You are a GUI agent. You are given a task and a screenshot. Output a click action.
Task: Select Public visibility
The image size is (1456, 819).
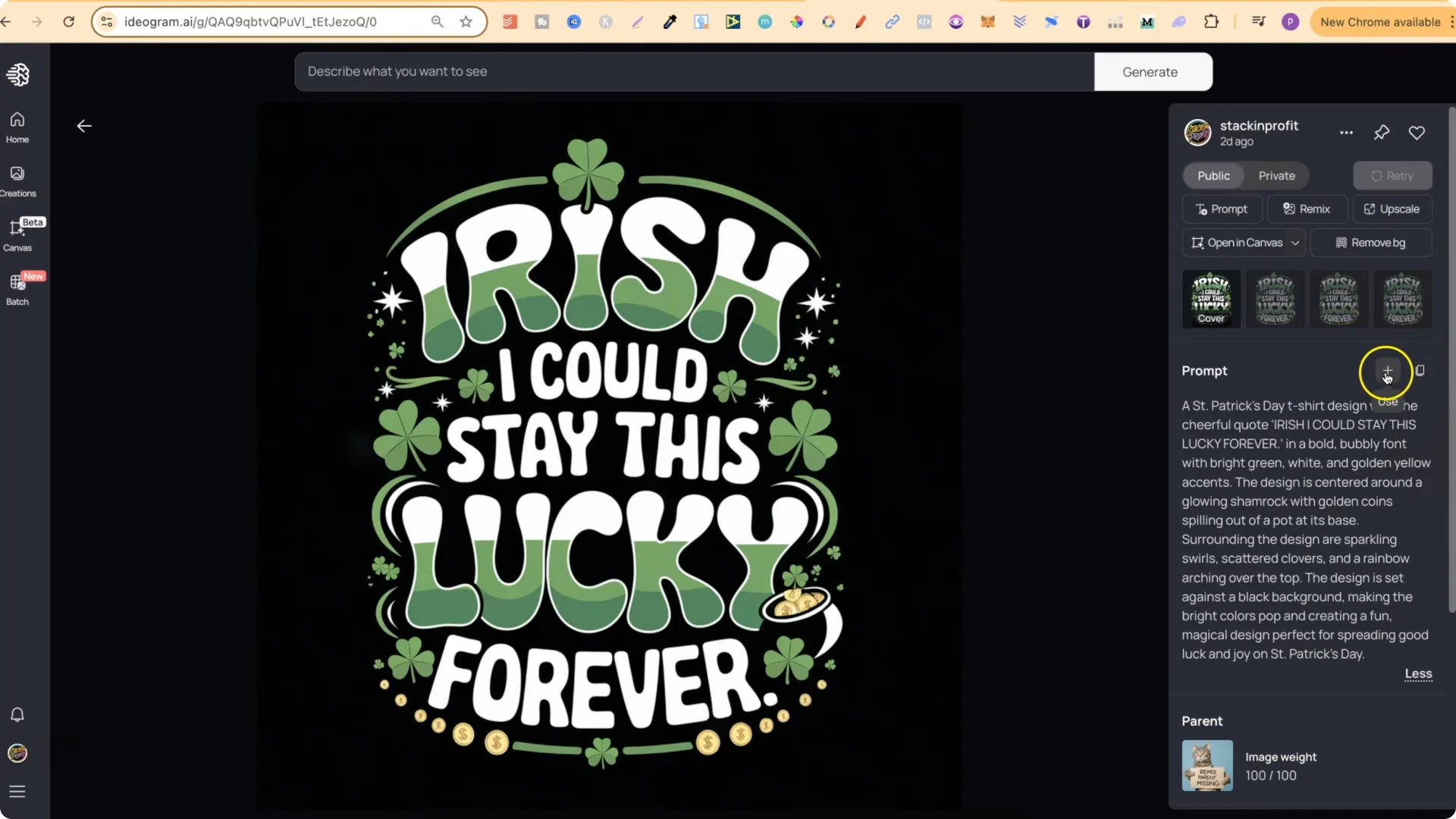[x=1213, y=175]
